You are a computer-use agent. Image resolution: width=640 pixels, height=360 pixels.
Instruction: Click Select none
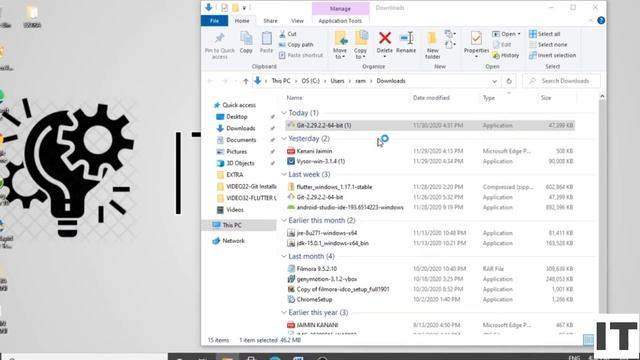(x=548, y=44)
